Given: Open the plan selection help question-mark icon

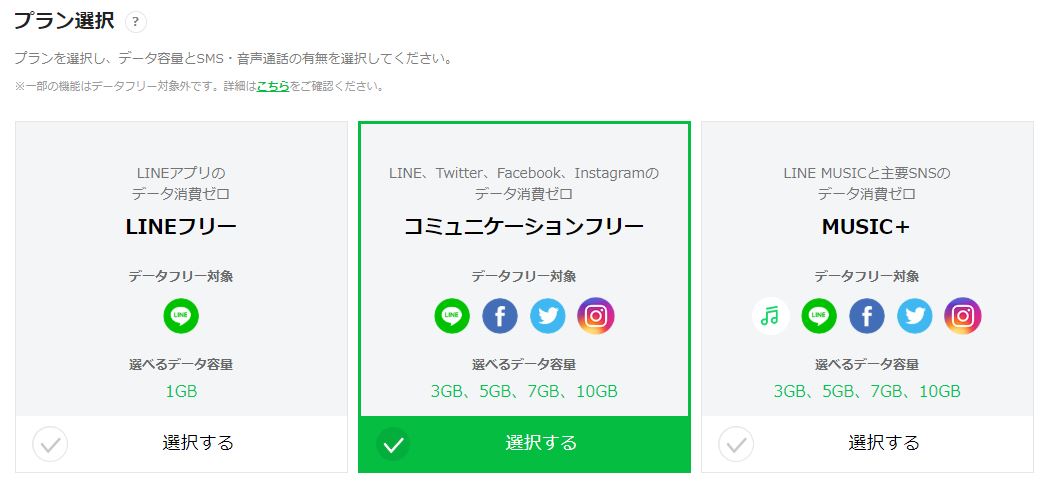Looking at the screenshot, I should pos(135,22).
